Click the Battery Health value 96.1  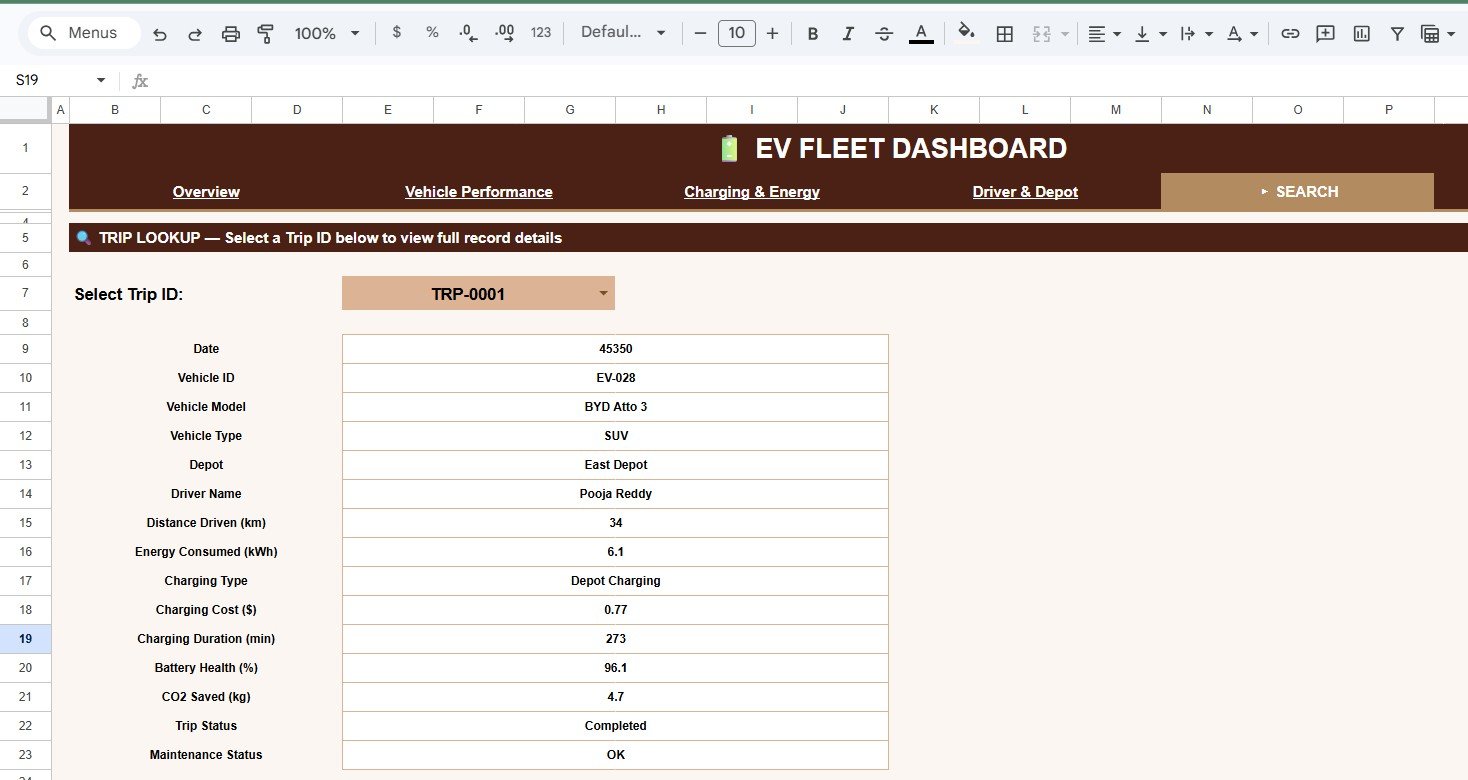615,668
